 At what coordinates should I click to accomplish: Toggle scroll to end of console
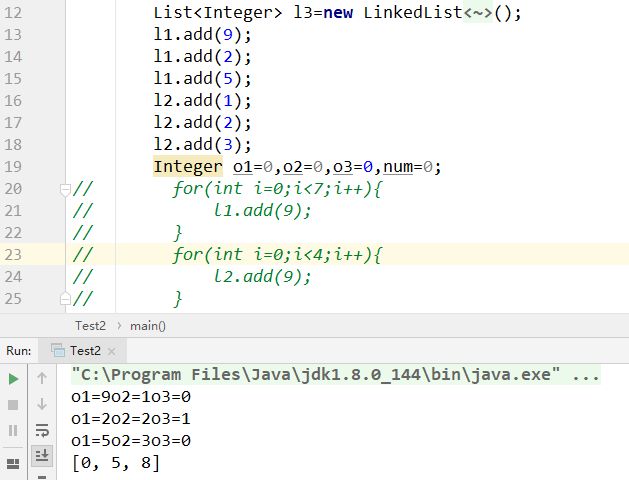[x=42, y=455]
